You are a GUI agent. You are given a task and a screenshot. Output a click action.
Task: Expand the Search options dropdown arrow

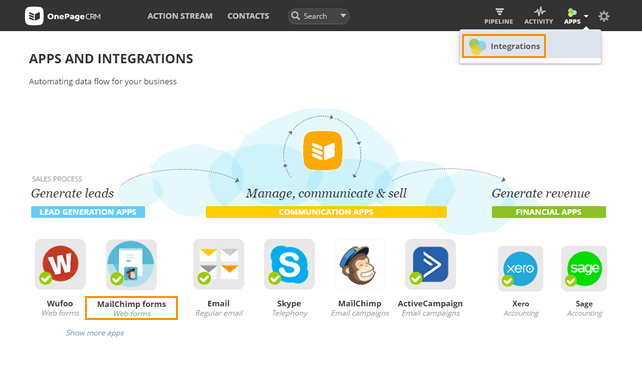pos(343,16)
